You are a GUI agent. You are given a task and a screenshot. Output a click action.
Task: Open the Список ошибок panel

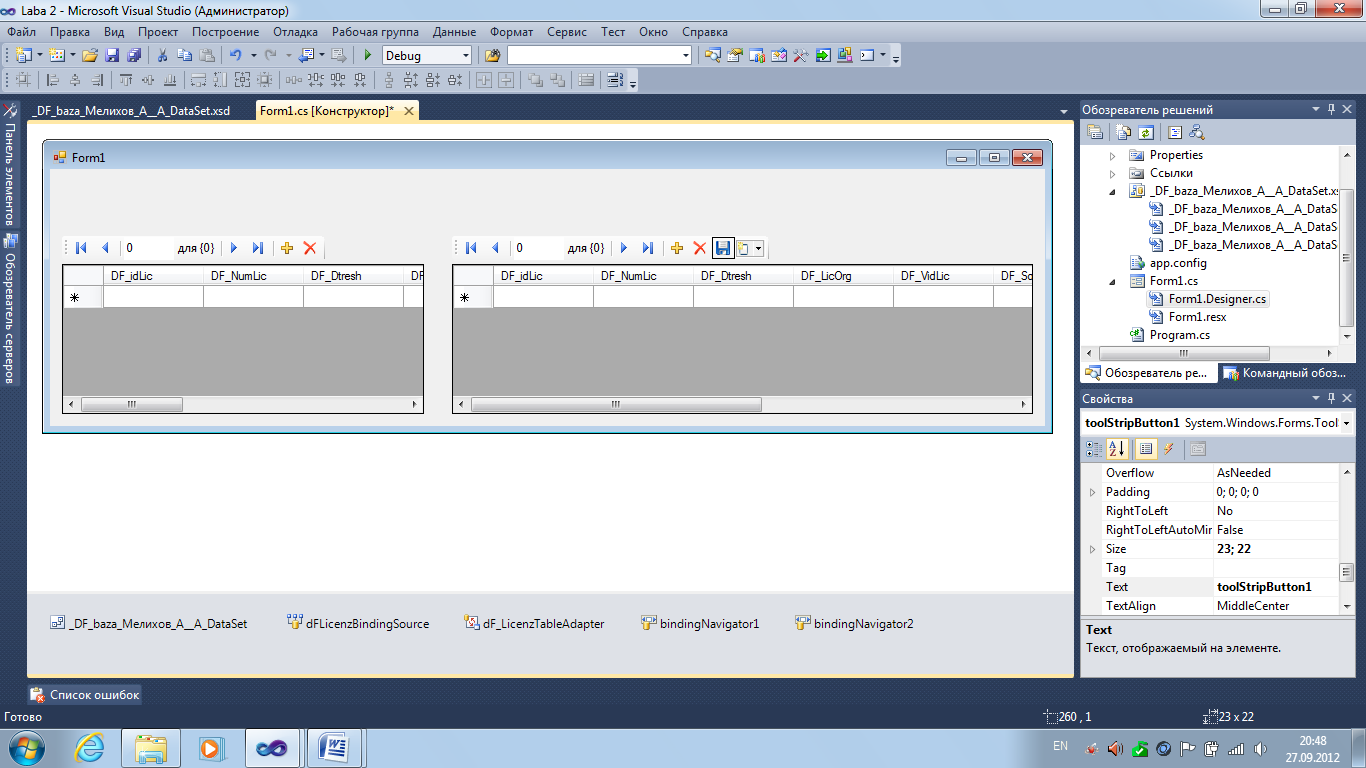[85, 694]
